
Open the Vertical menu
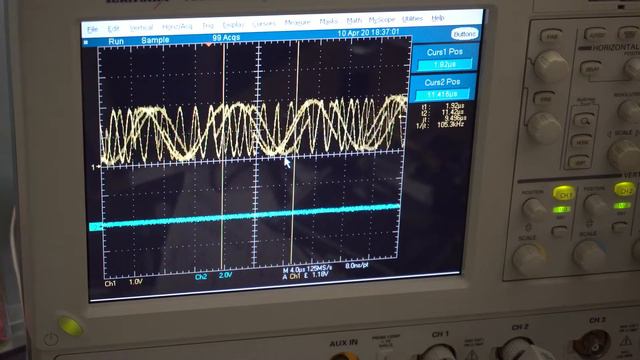(x=141, y=27)
